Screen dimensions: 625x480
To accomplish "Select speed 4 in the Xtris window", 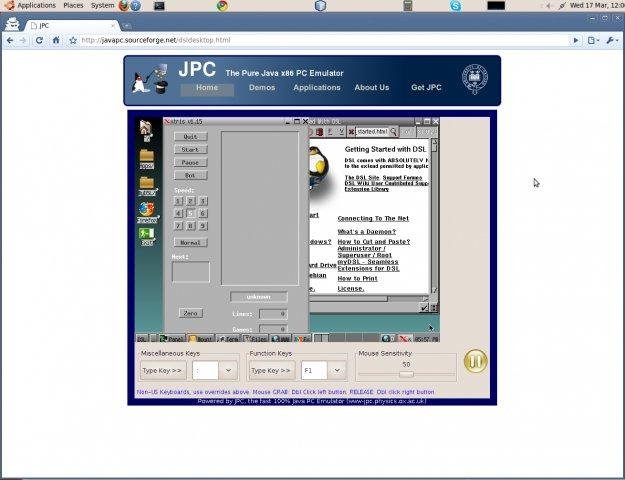I will [x=179, y=214].
